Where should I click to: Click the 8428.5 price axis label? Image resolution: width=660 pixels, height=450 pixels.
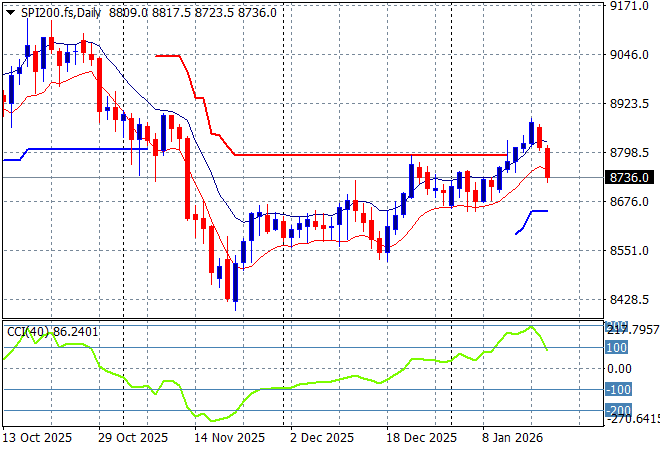tap(629, 300)
